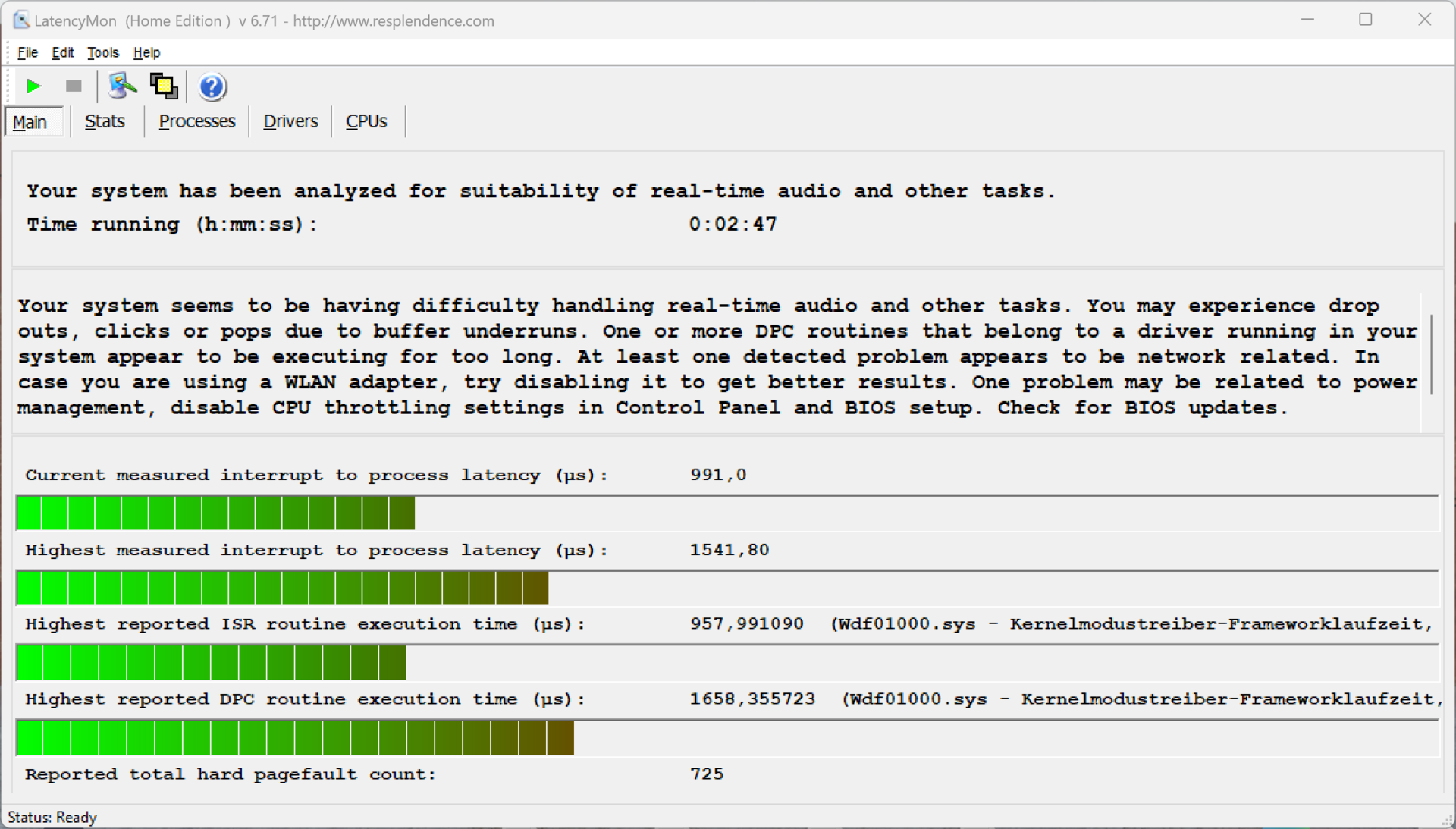Open options via monitor-with-brush toolbar icon
Screen dimensions: 1456x829
pos(122,86)
